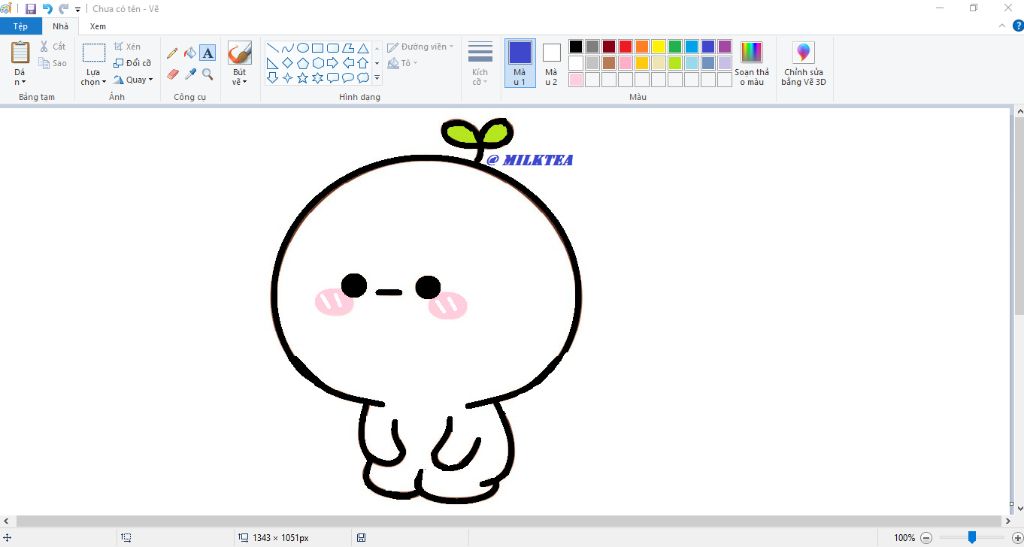Choose the Eraser tool
The height and width of the screenshot is (547, 1024).
(x=172, y=74)
